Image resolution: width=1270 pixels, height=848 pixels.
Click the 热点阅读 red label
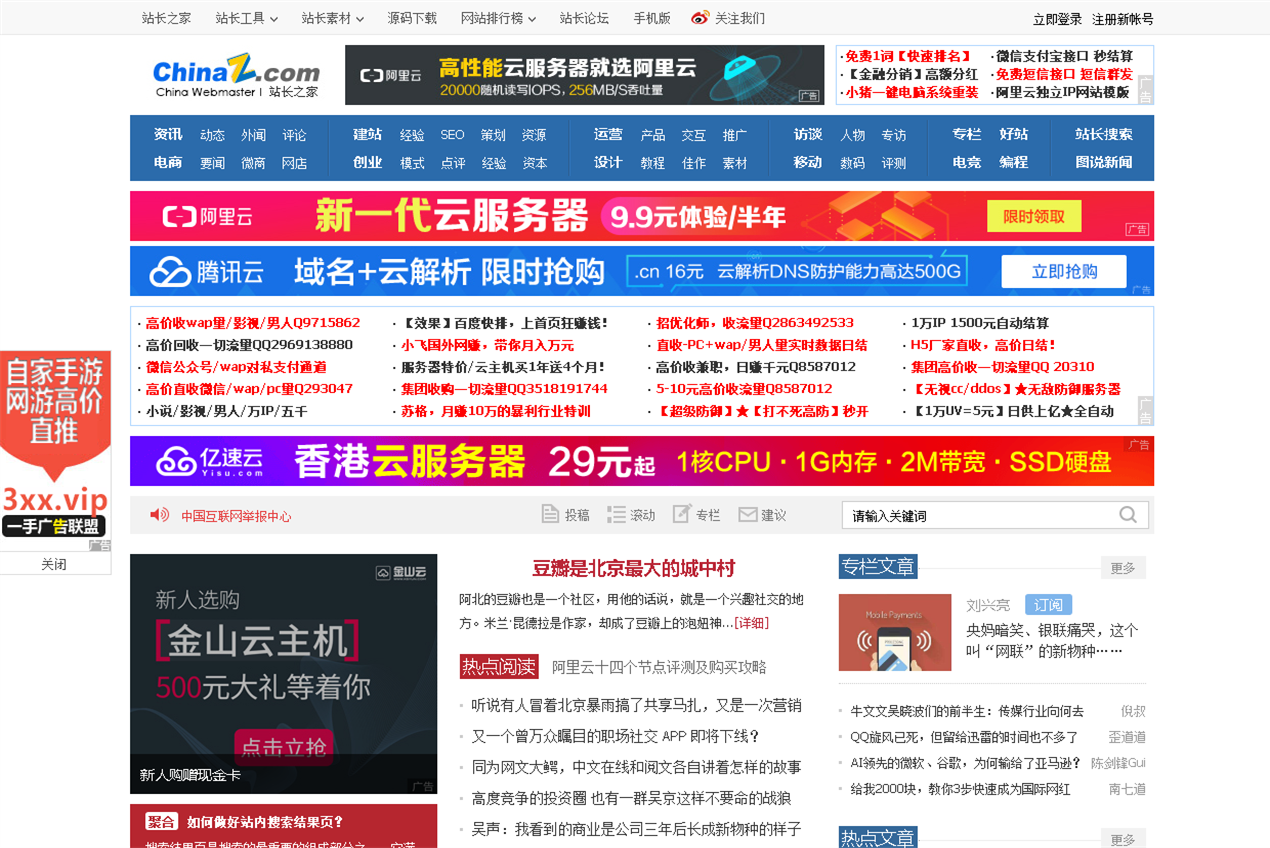coord(499,666)
